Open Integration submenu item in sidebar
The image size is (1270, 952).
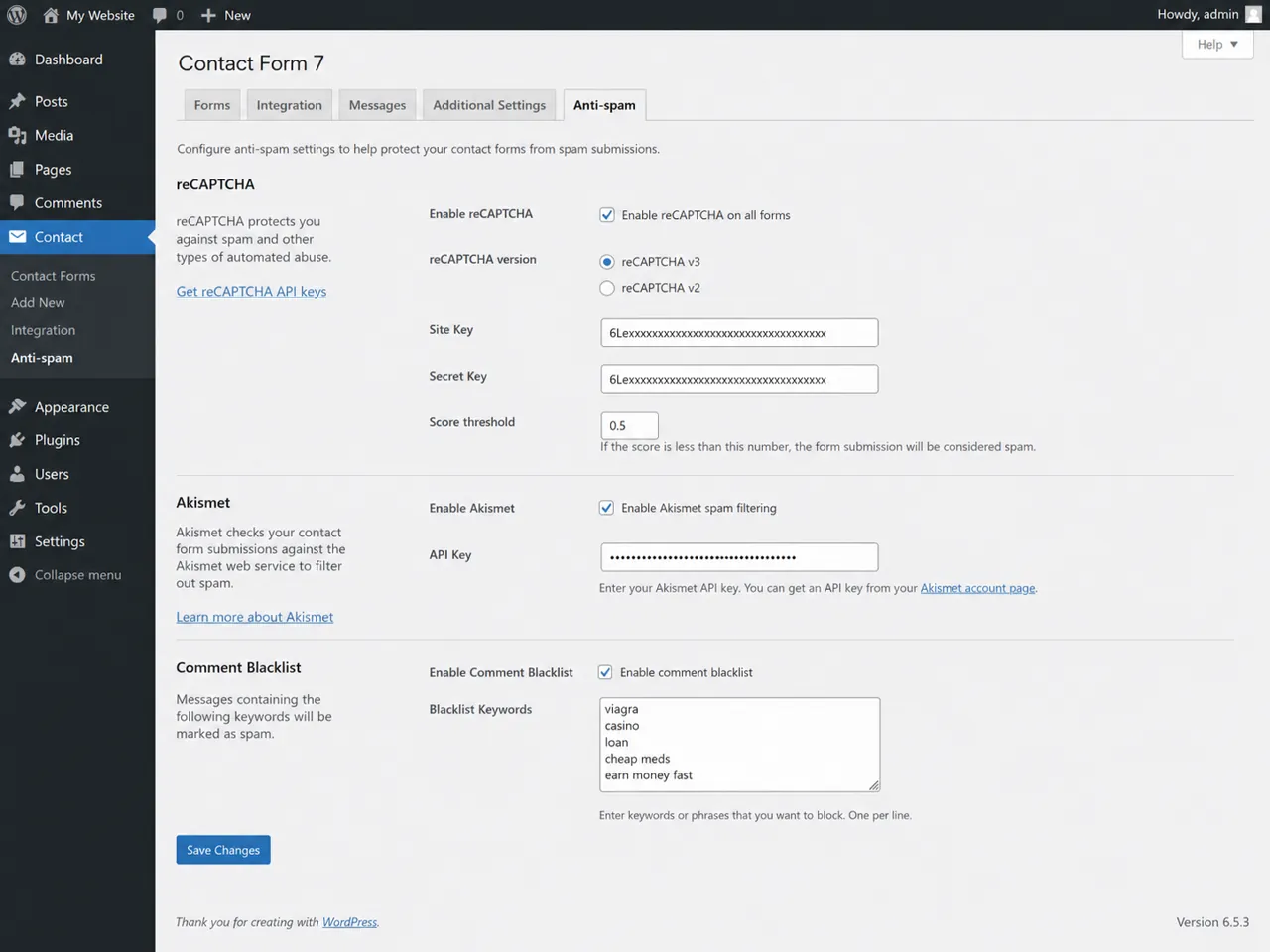(44, 330)
